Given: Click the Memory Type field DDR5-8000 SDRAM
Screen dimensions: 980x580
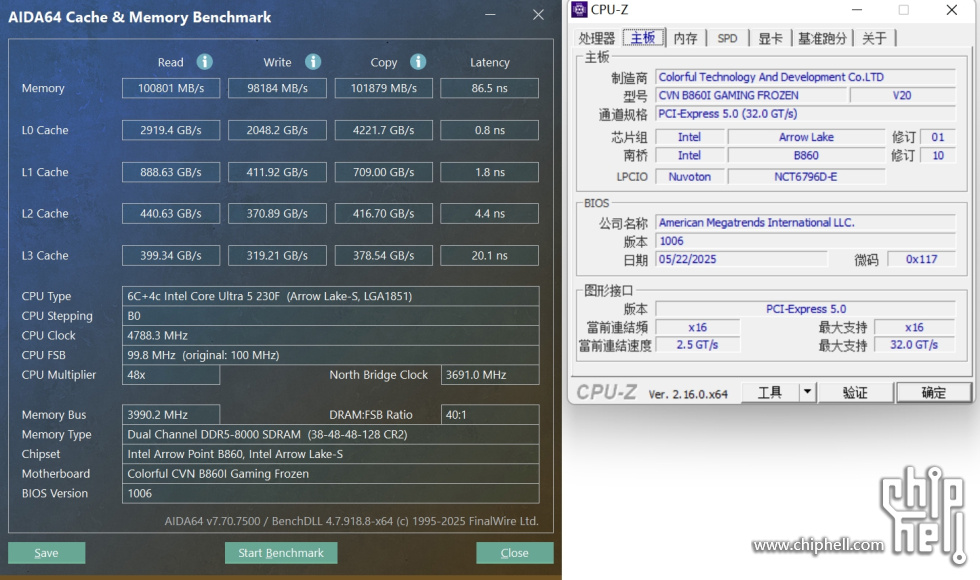Looking at the screenshot, I should click(x=331, y=434).
